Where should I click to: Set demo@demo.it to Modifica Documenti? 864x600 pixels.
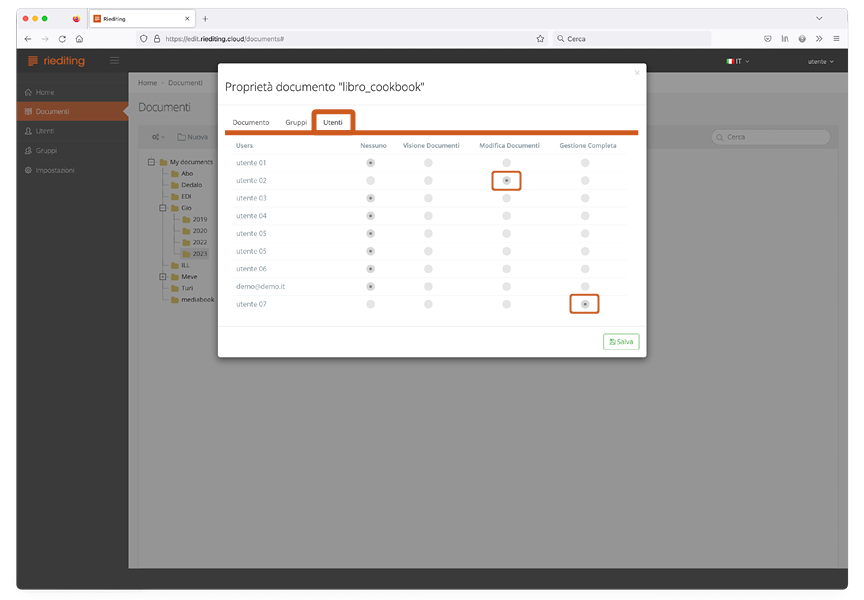[x=507, y=287]
